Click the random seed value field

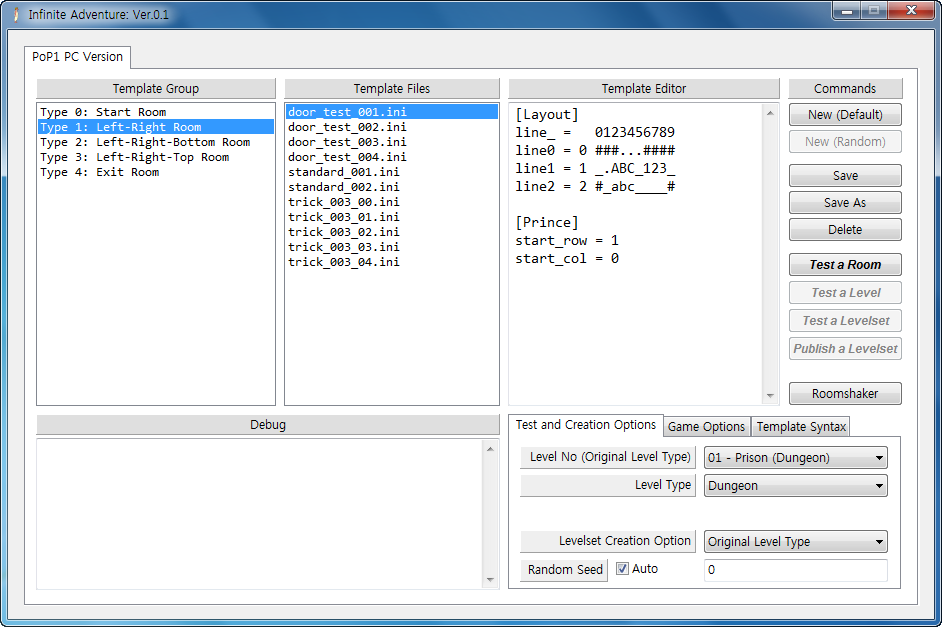click(x=795, y=569)
